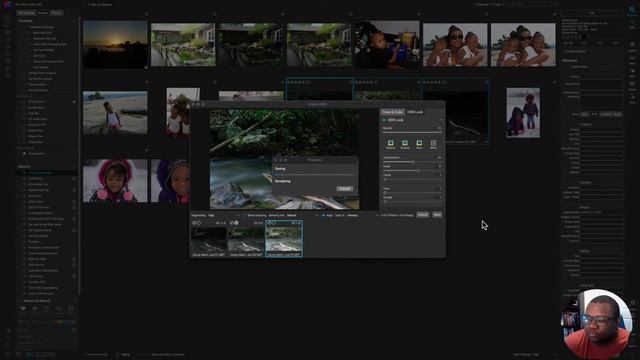Image resolution: width=640 pixels, height=360 pixels.
Task: Cancel the rendering in the Progress dialog
Action: click(345, 189)
